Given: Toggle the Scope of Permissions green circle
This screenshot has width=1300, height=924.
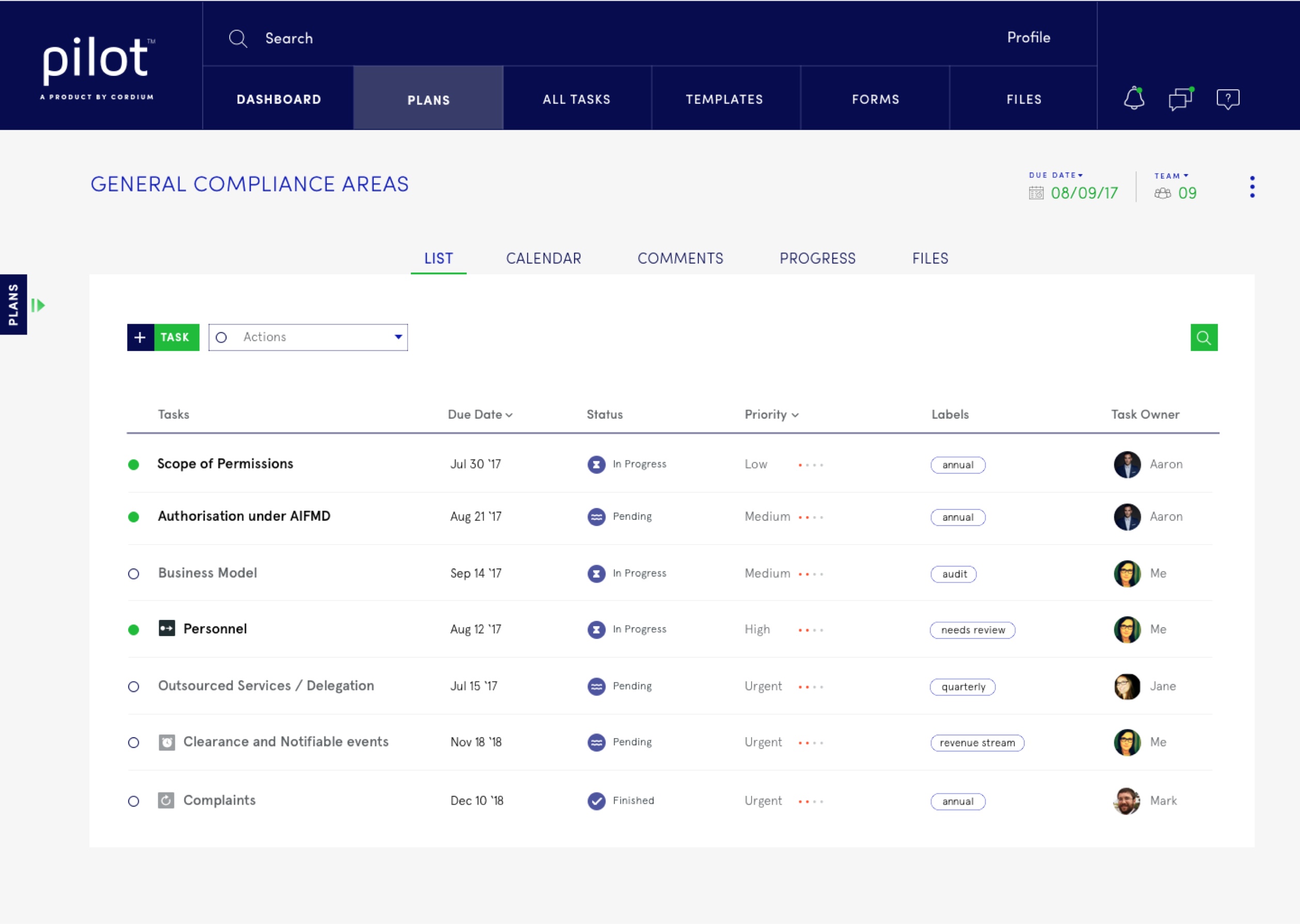Looking at the screenshot, I should pos(134,465).
